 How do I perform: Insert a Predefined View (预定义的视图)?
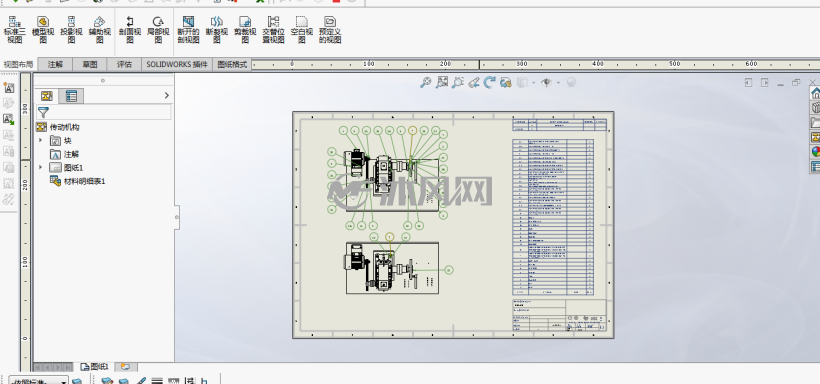point(330,29)
